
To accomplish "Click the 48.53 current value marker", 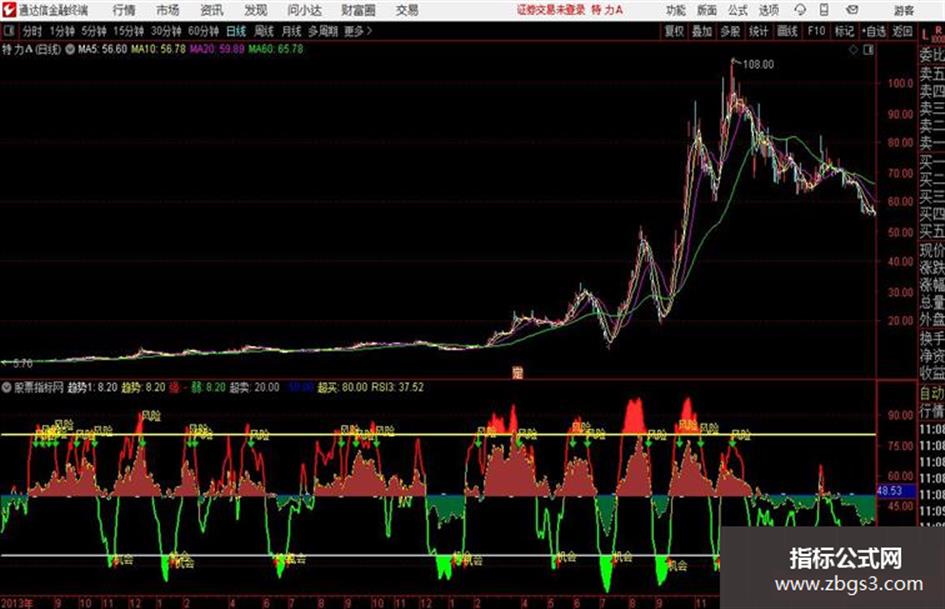I will tap(889, 491).
